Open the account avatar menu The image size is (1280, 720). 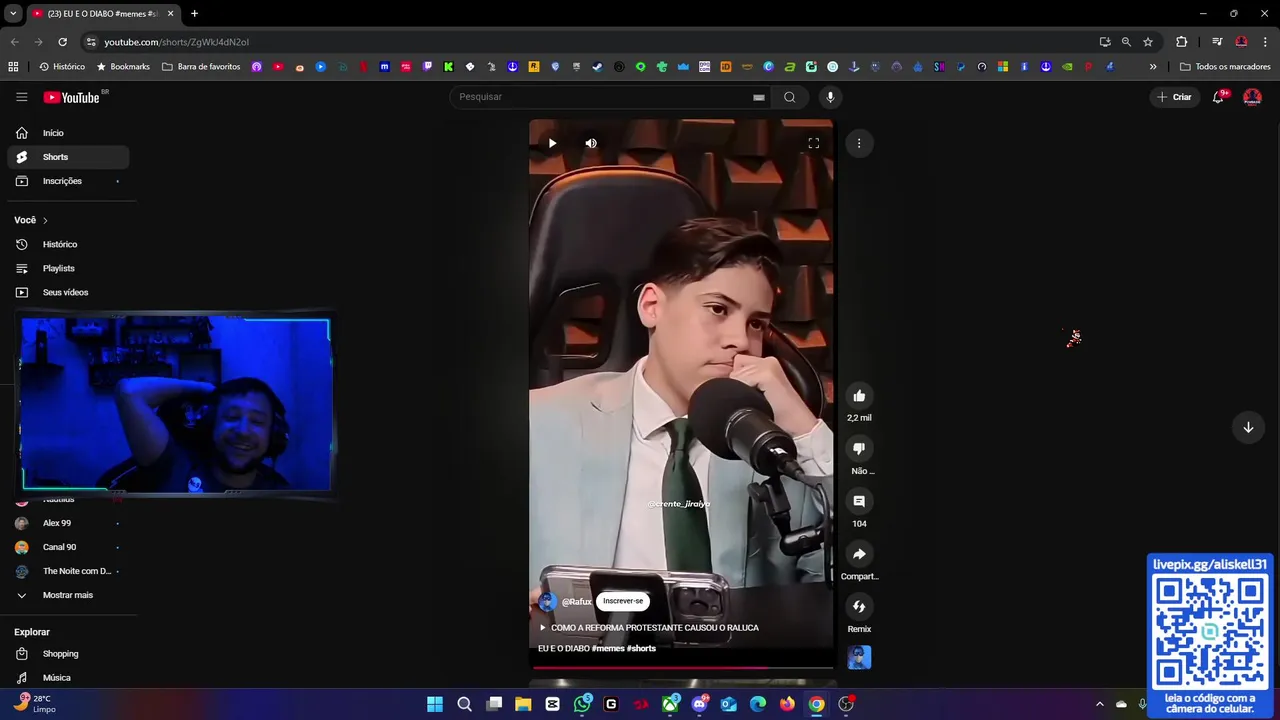coord(1252,97)
